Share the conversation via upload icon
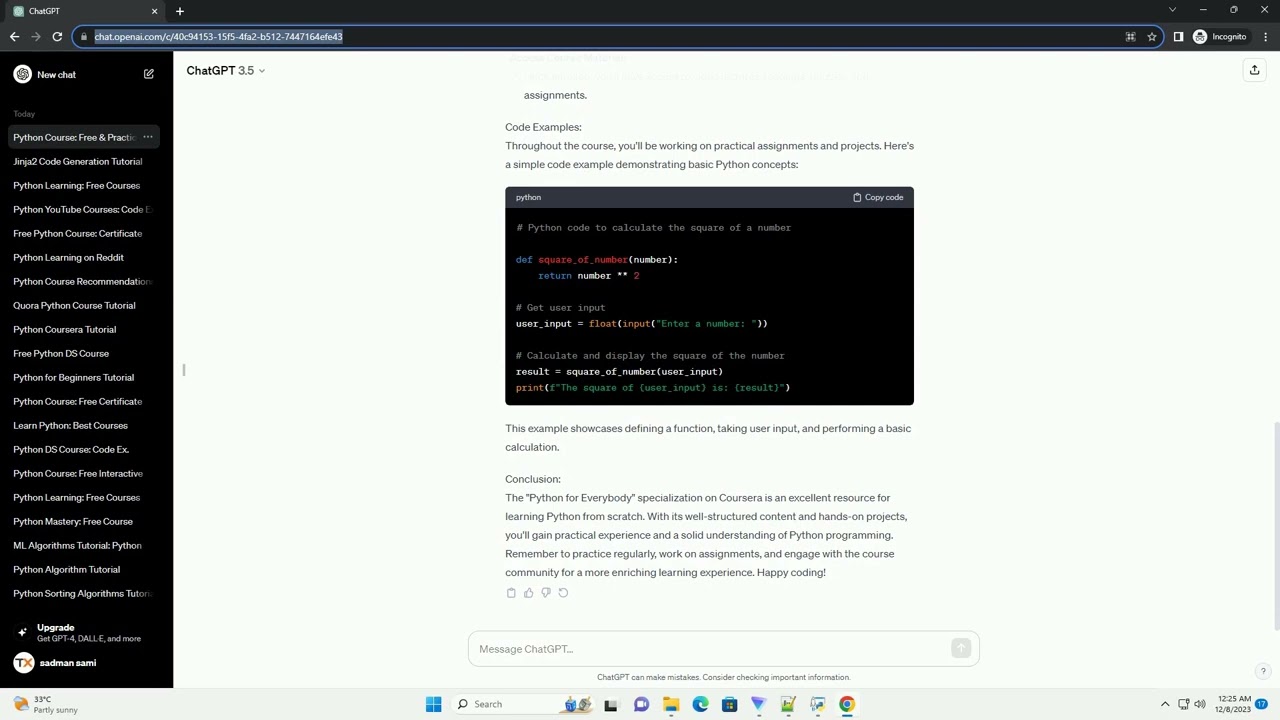Viewport: 1280px width, 720px height. 1254,70
